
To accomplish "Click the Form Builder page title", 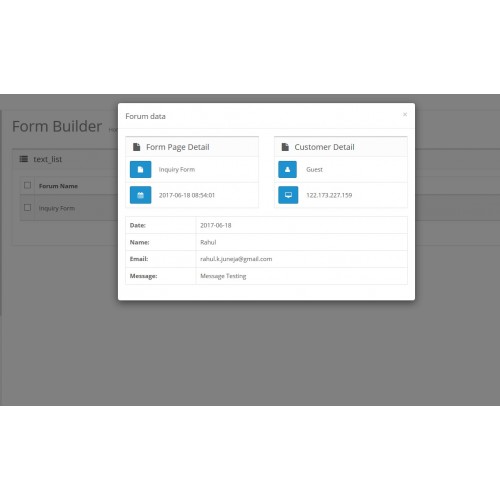I will [57, 126].
